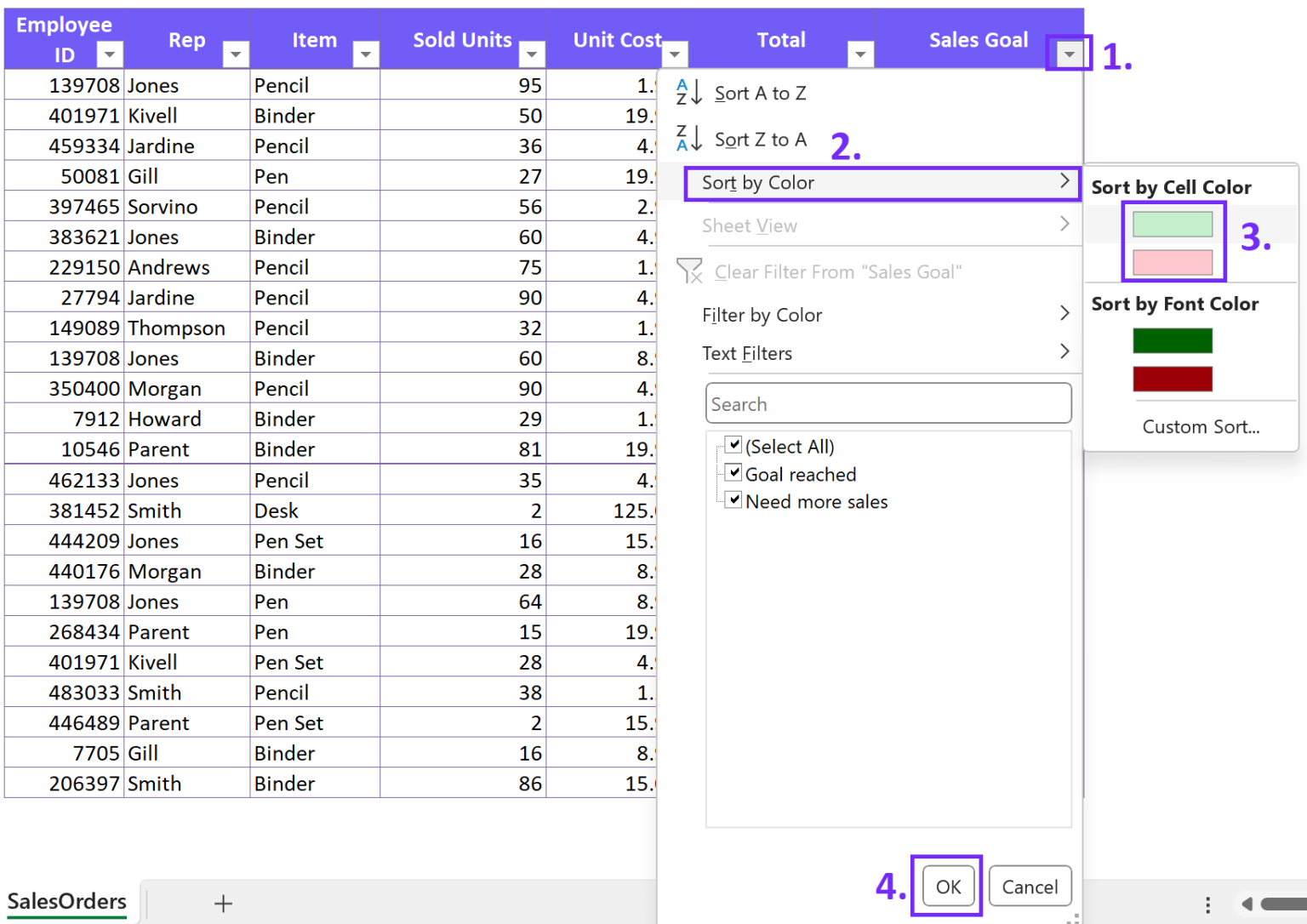Open the three-dot options near scrollbar
The image size is (1307, 924).
coord(1207,904)
